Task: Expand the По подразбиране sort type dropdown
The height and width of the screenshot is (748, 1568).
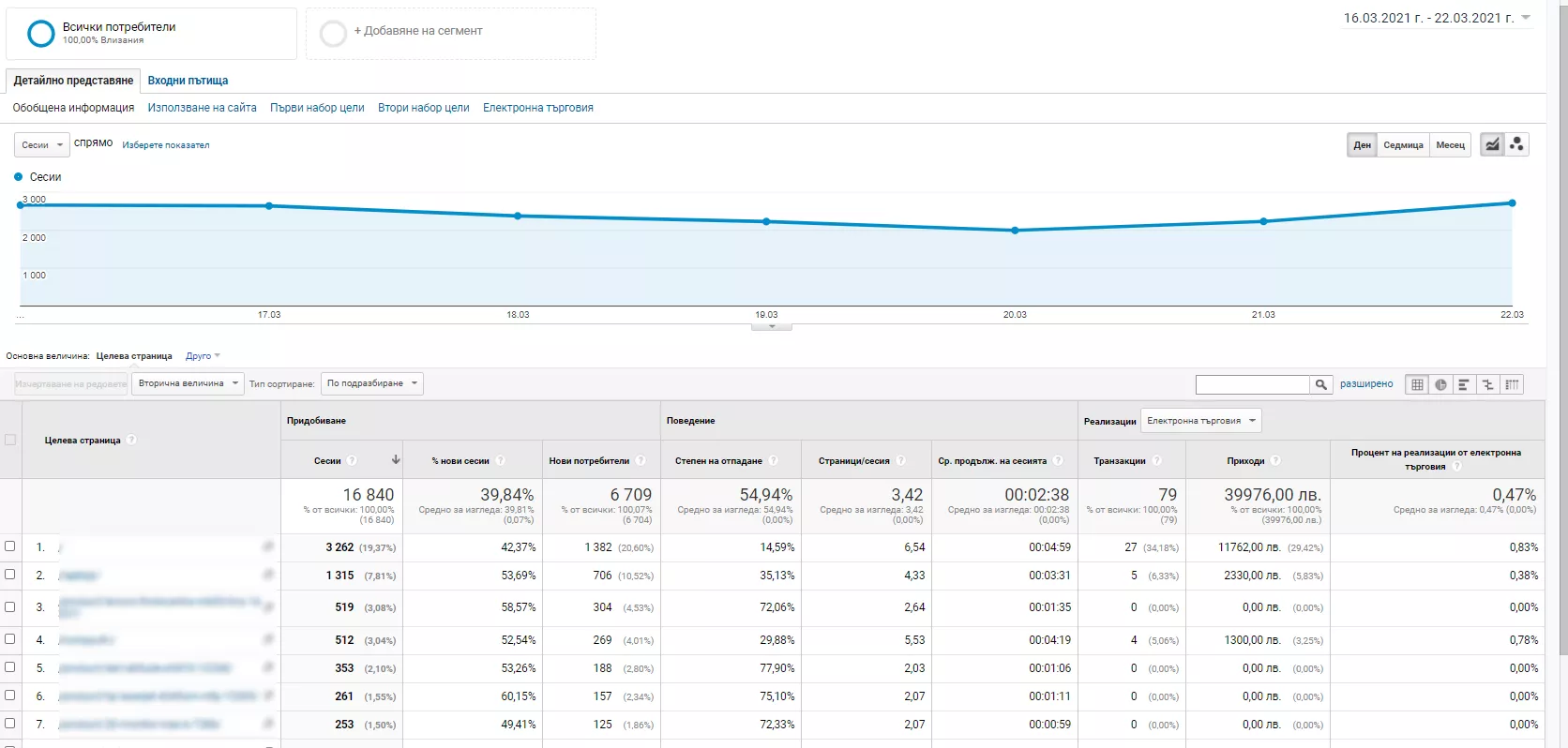Action: [x=372, y=383]
